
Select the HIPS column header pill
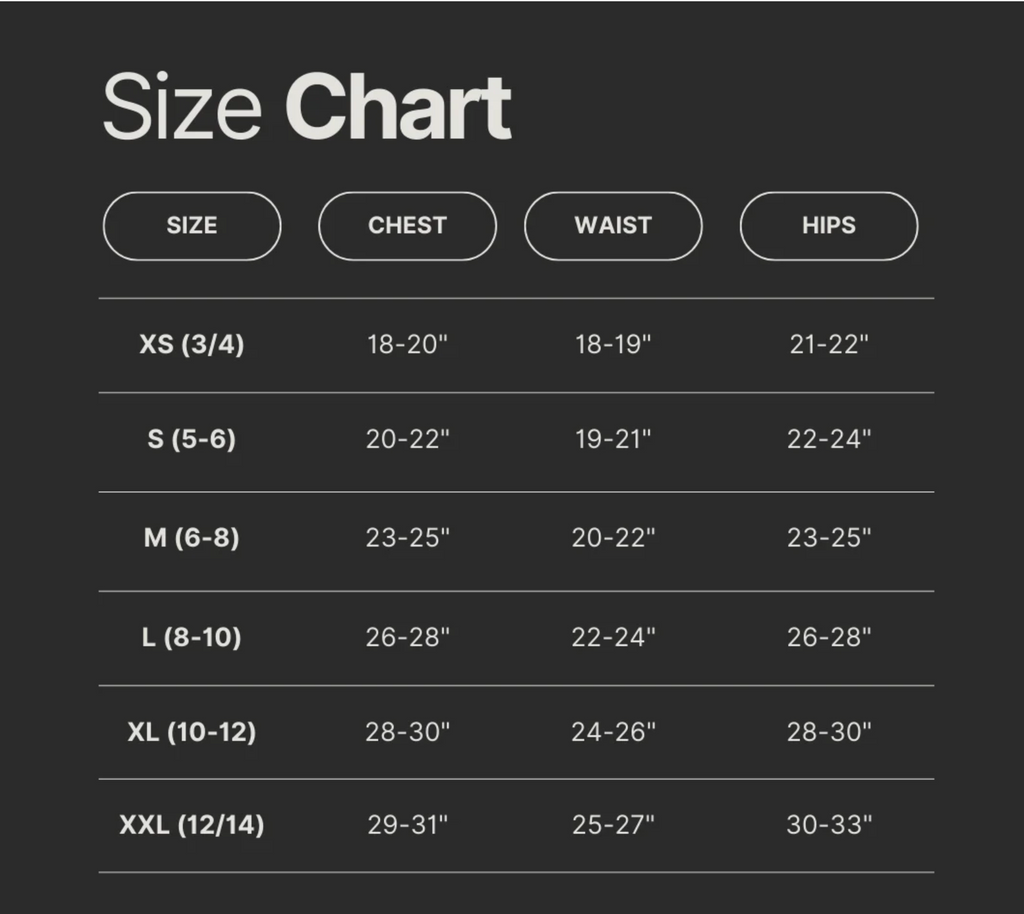click(x=829, y=226)
